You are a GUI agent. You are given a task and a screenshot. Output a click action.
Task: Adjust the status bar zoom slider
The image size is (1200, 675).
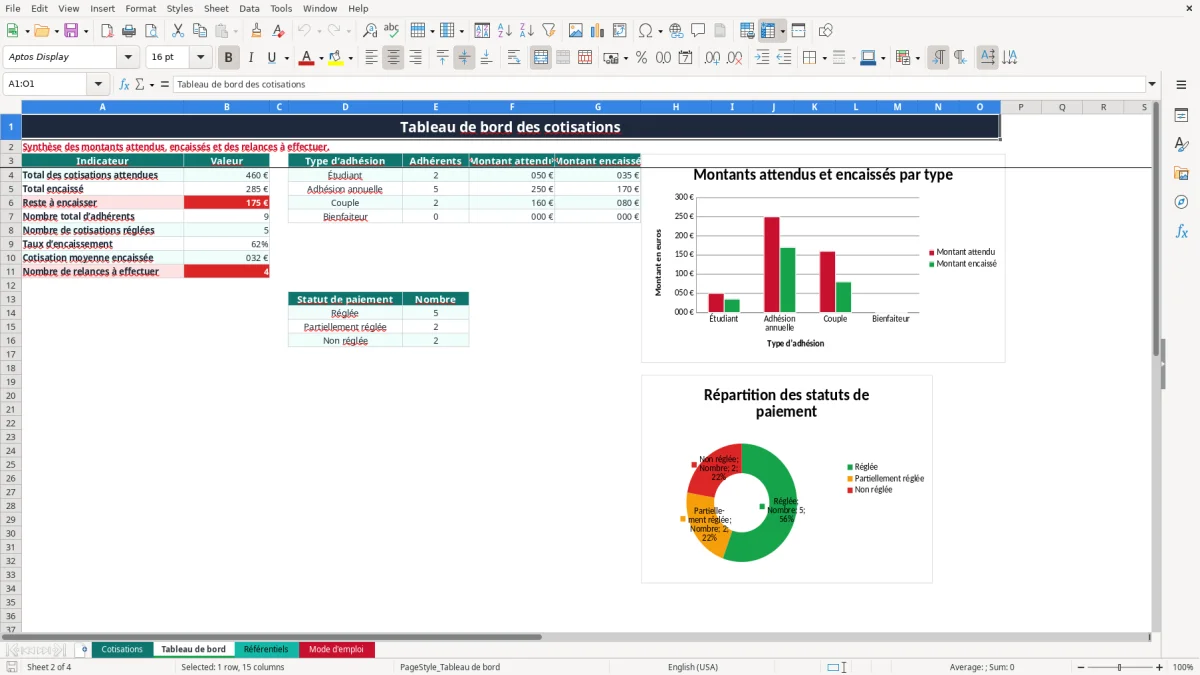tap(1119, 667)
